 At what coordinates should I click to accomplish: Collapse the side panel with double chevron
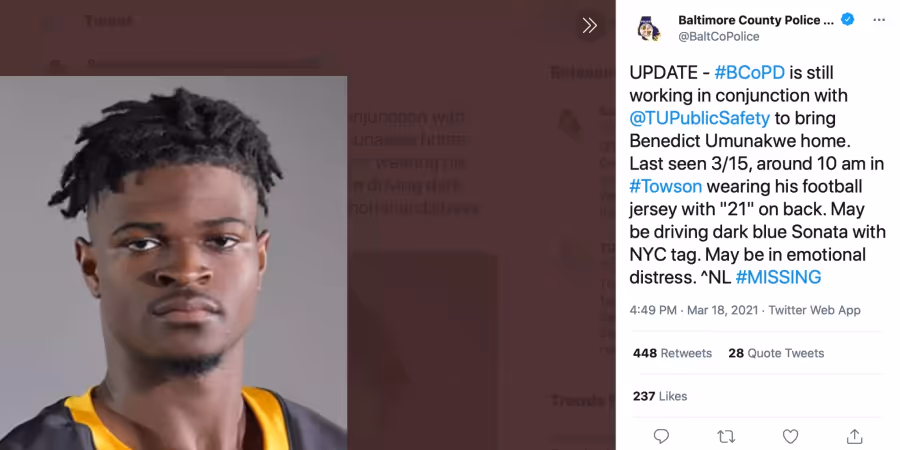point(589,25)
